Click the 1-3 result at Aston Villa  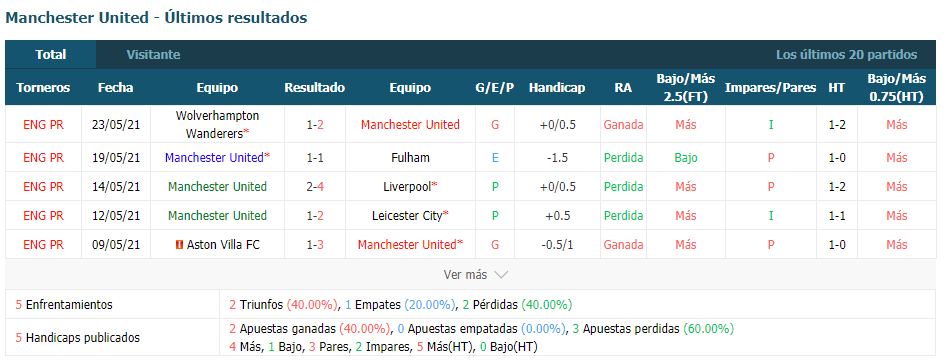click(315, 245)
